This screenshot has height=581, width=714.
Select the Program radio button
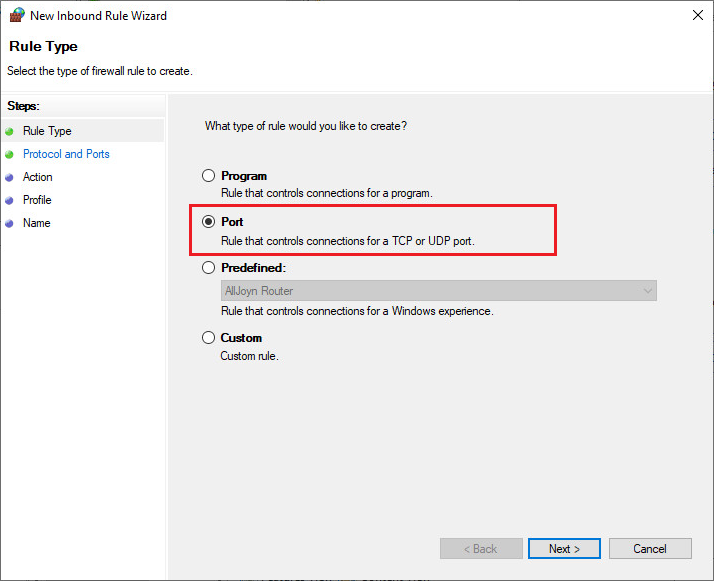tap(209, 176)
